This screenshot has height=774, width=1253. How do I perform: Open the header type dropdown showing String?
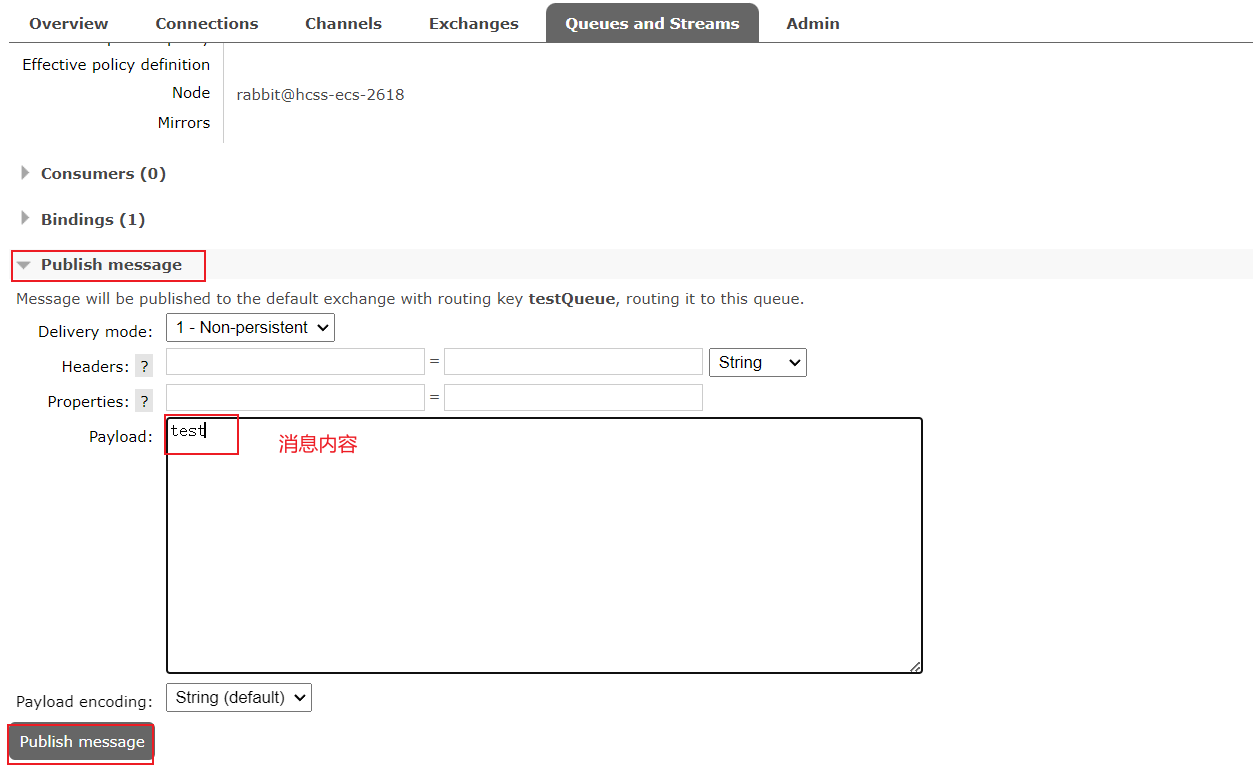click(757, 362)
